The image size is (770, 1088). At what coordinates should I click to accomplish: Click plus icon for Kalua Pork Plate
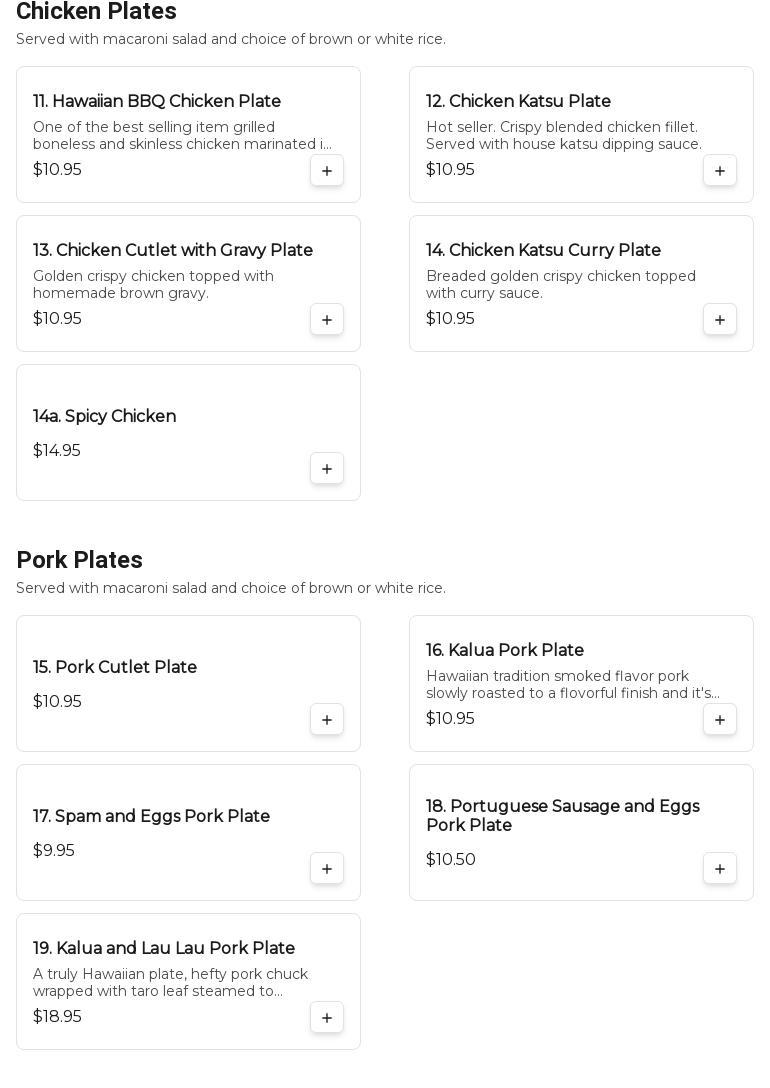[x=720, y=720]
